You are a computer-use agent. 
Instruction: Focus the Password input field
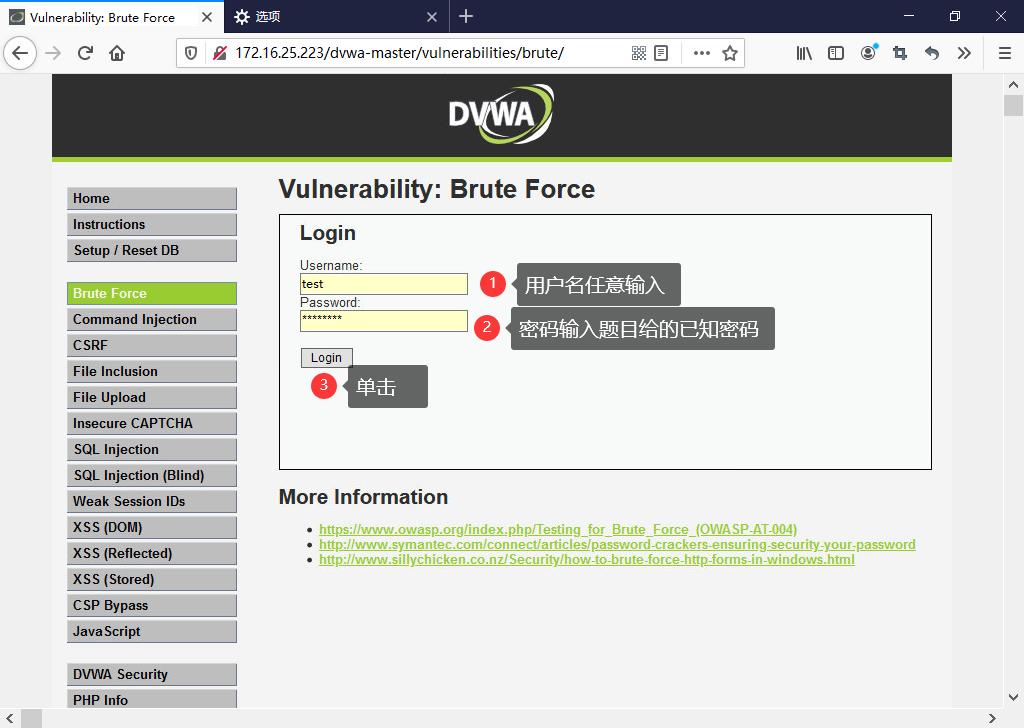pos(384,321)
